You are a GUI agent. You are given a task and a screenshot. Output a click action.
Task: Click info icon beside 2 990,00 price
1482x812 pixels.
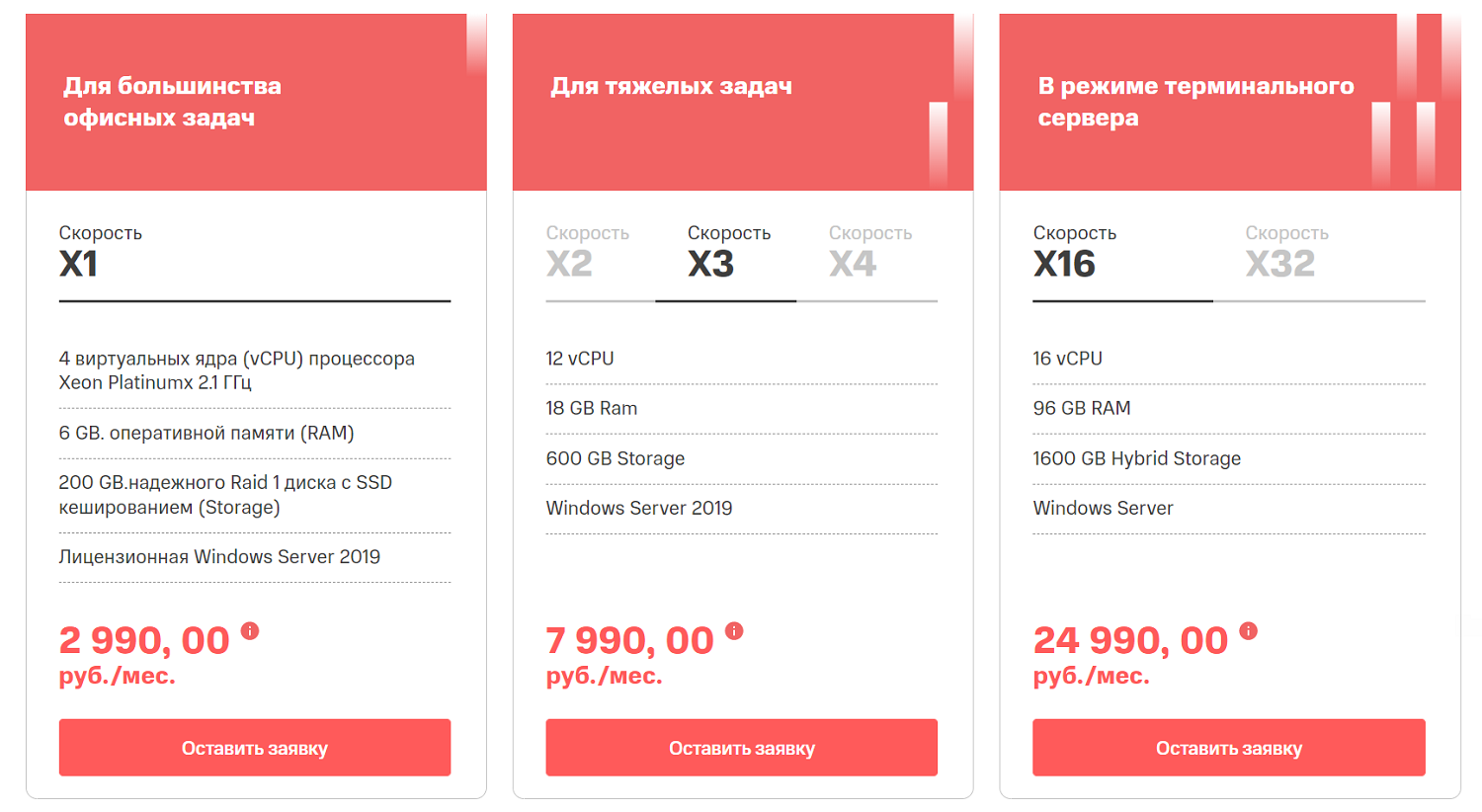(x=250, y=630)
